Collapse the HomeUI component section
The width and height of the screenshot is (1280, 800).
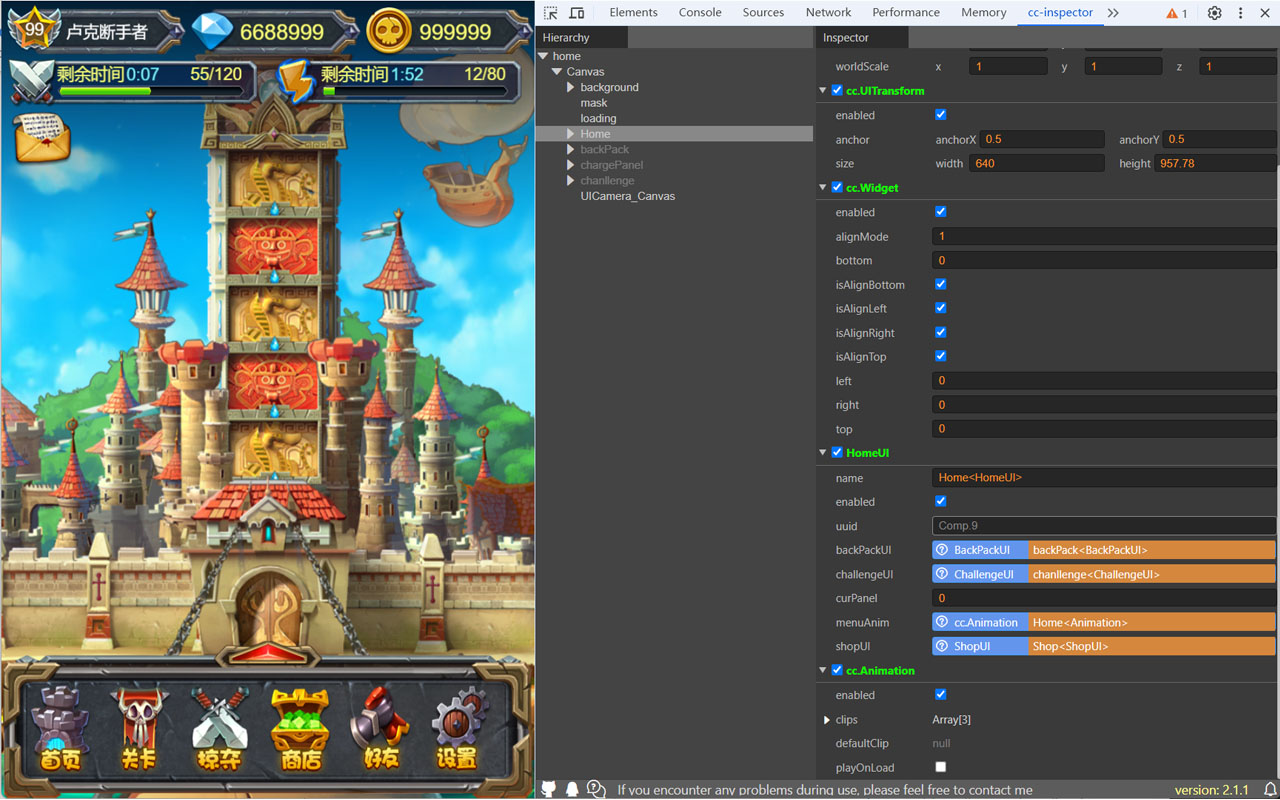tap(822, 452)
